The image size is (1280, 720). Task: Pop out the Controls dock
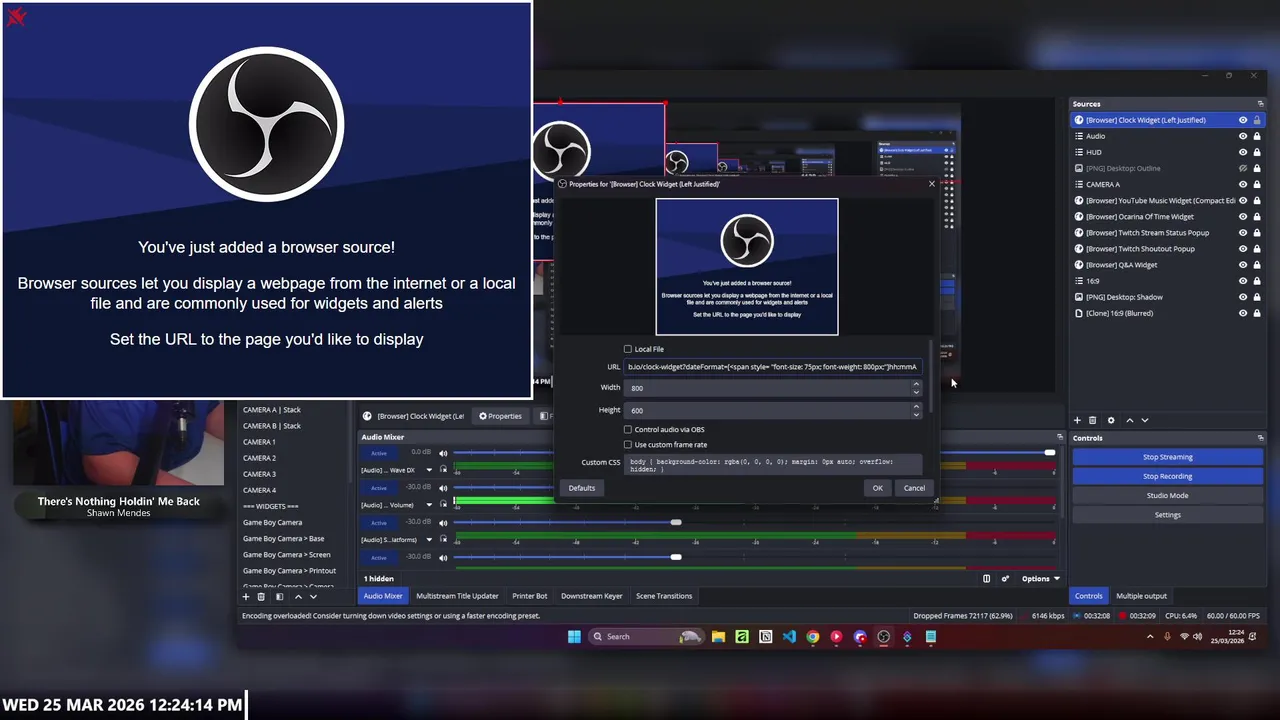click(x=1261, y=438)
